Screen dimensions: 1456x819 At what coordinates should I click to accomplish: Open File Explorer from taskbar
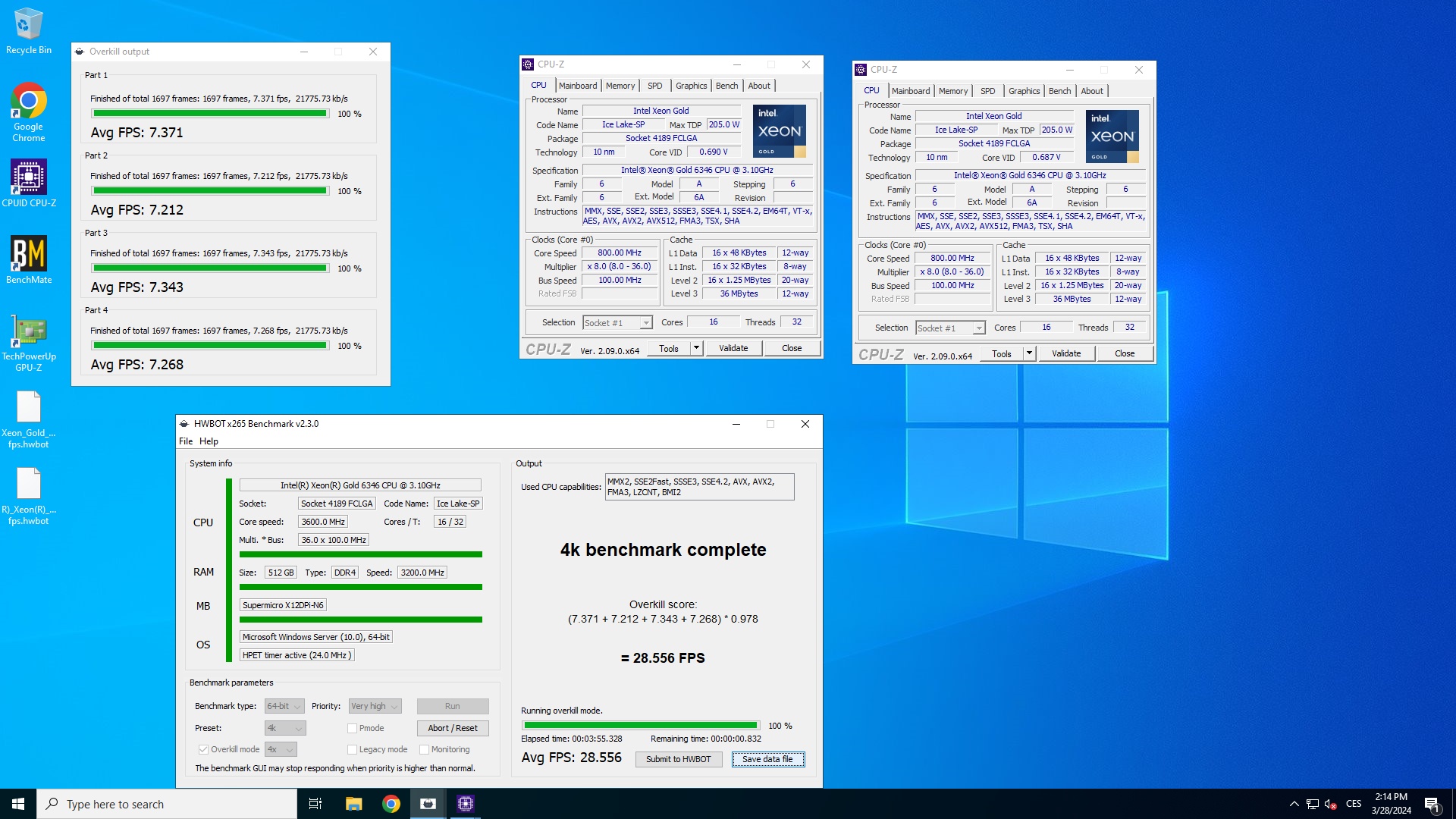[x=353, y=804]
